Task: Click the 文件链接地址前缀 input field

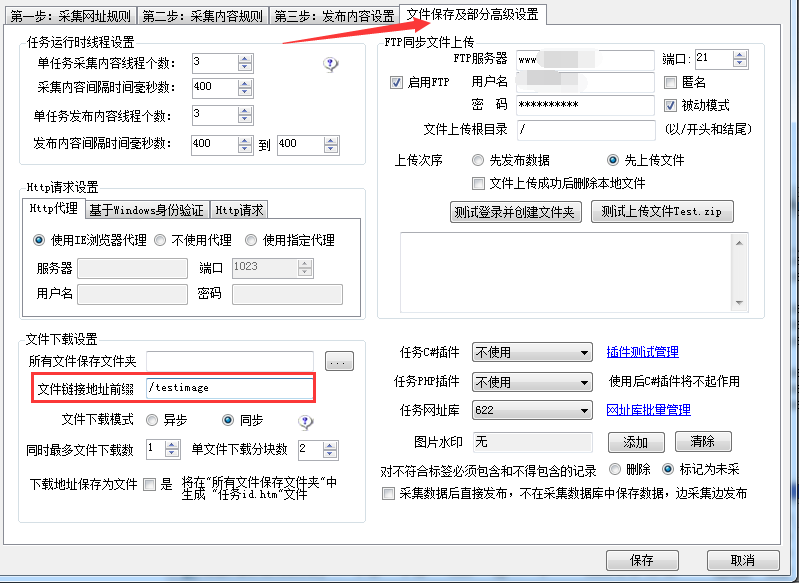Action: click(230, 388)
